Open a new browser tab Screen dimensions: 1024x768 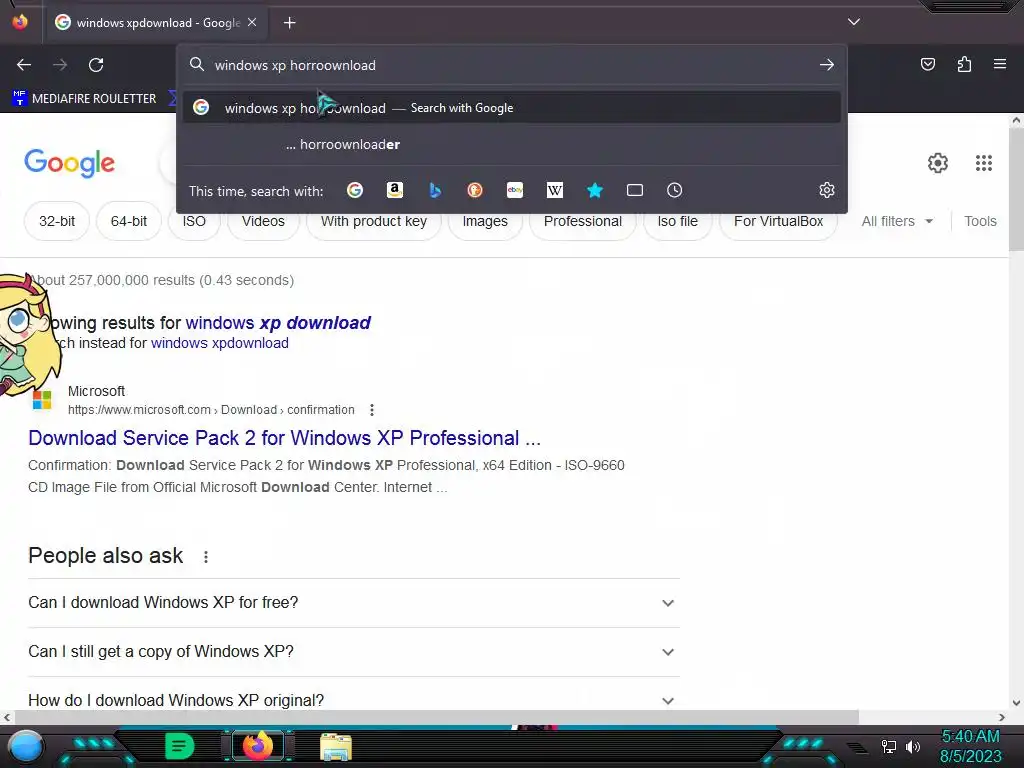pos(289,23)
